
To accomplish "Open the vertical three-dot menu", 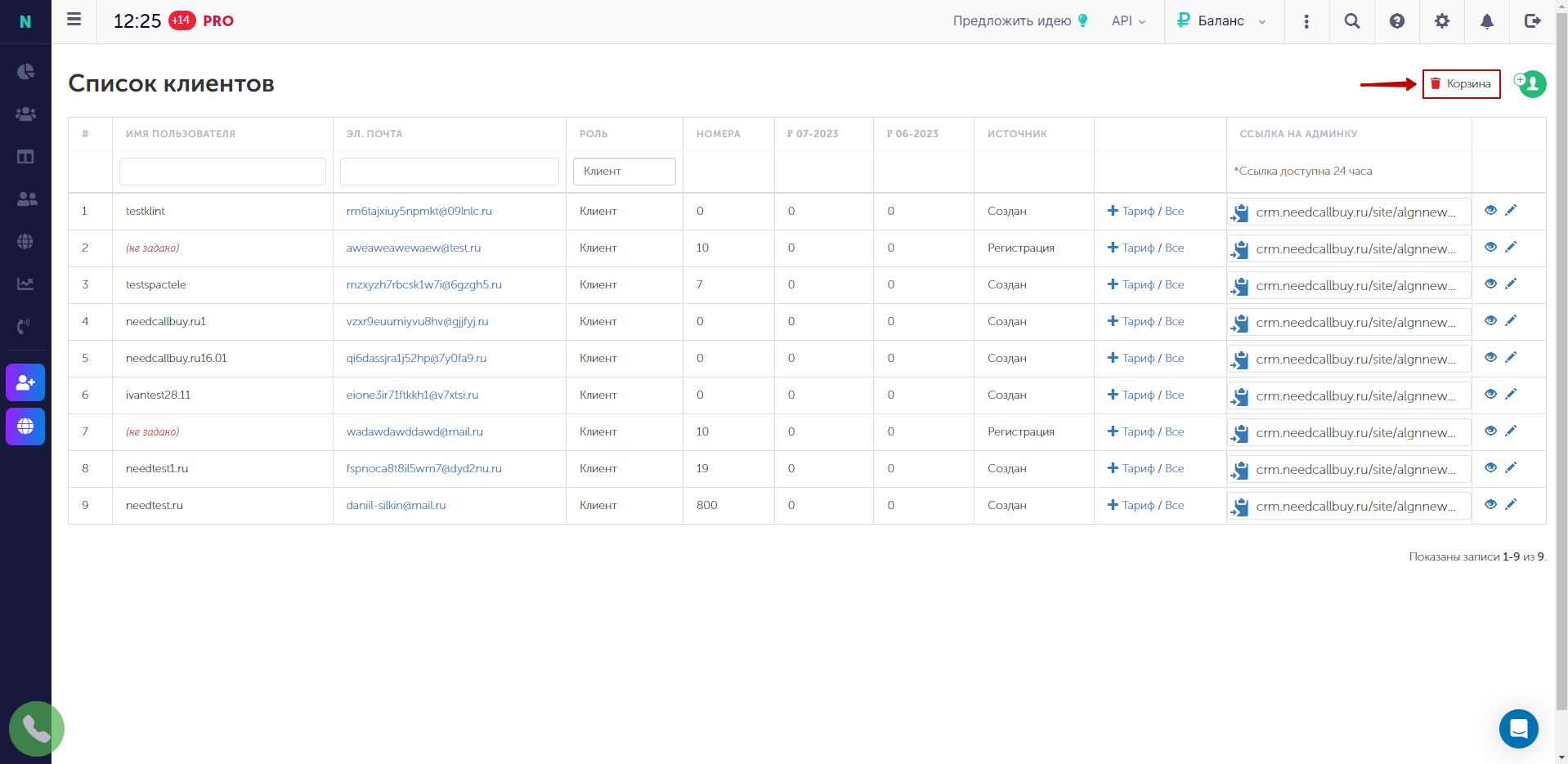I will pyautogui.click(x=1306, y=21).
